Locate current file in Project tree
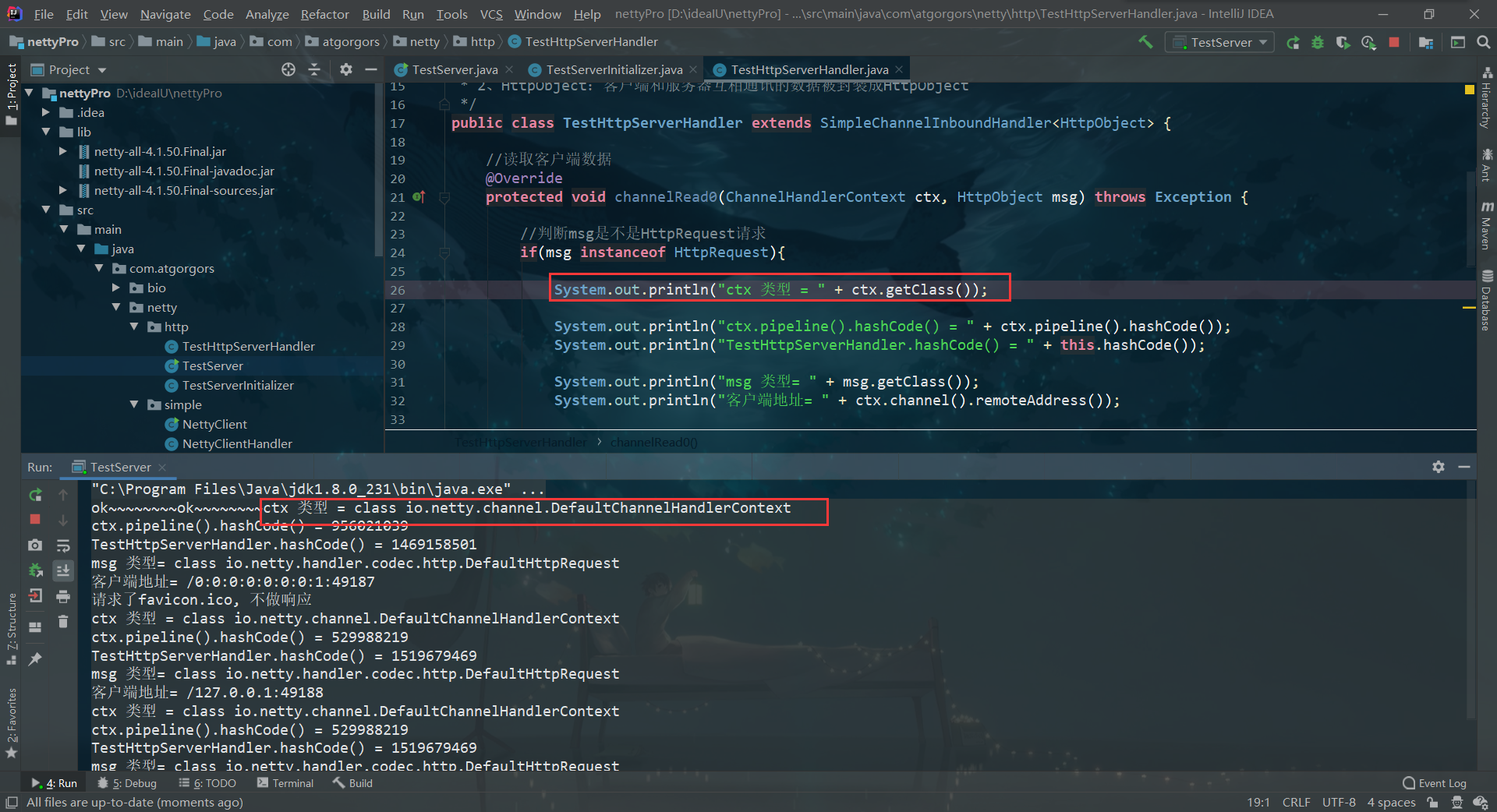The width and height of the screenshot is (1497, 812). point(288,69)
